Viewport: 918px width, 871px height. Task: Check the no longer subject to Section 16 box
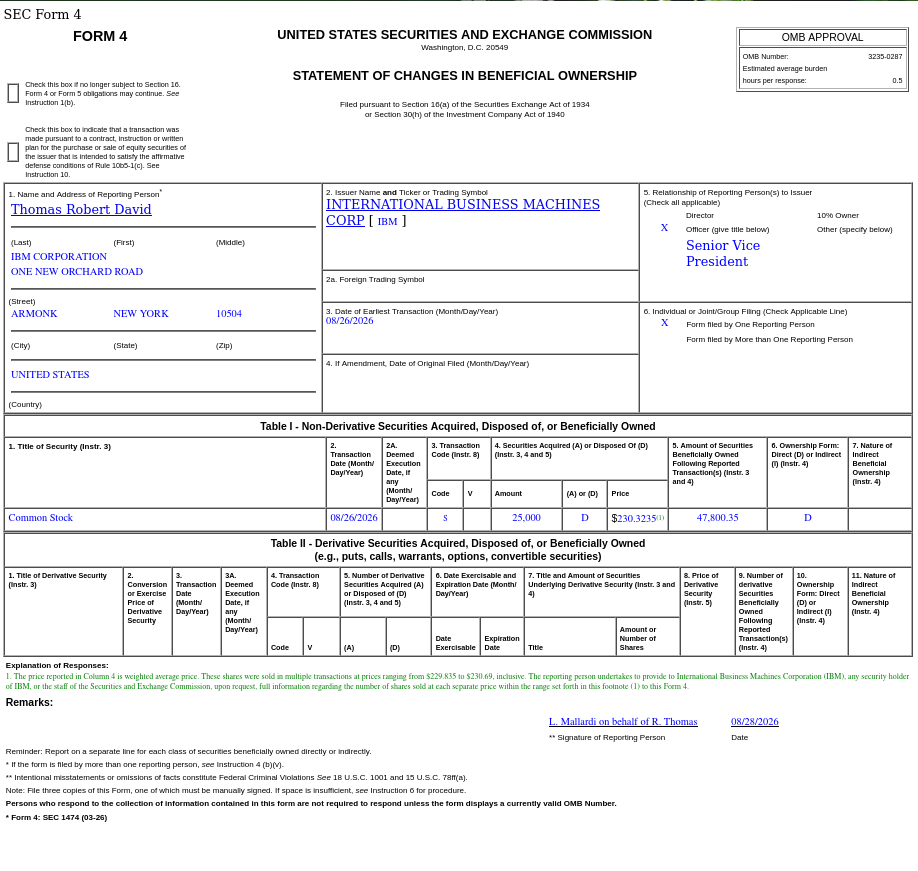(x=13, y=93)
